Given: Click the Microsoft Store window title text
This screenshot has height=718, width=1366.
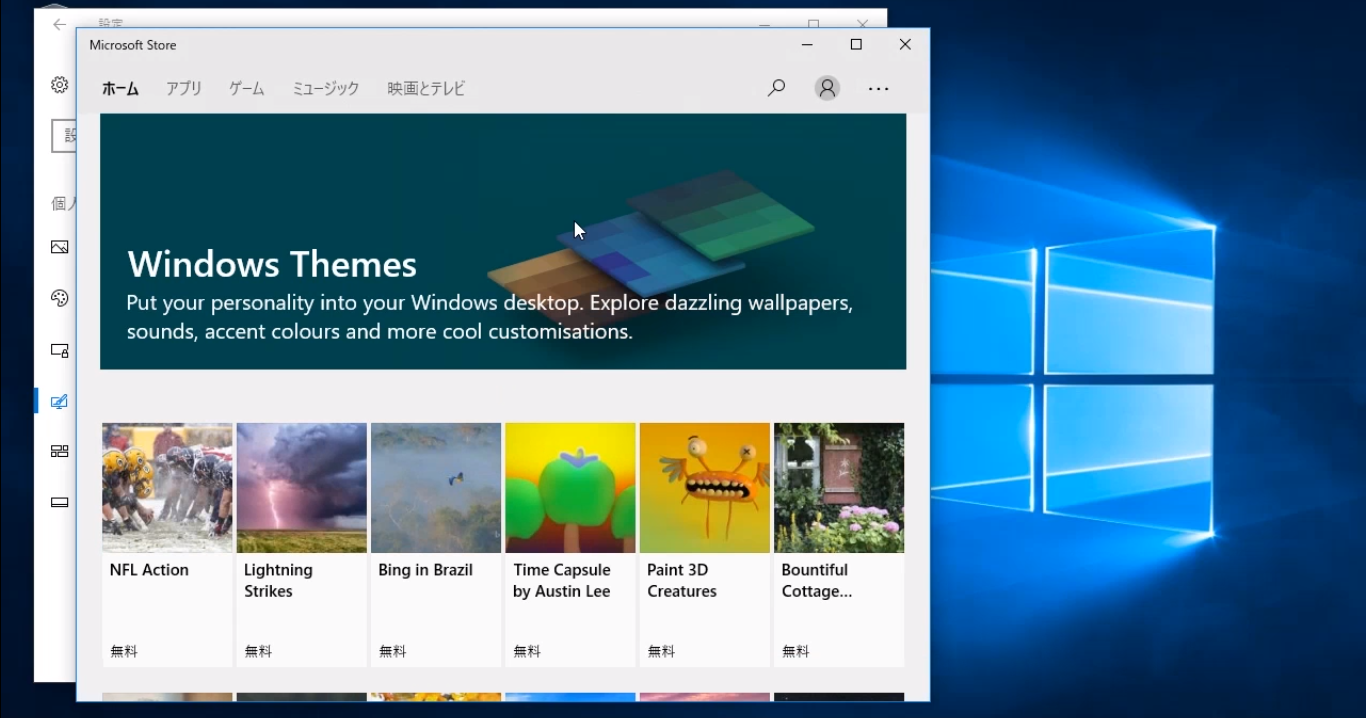Looking at the screenshot, I should 133,45.
